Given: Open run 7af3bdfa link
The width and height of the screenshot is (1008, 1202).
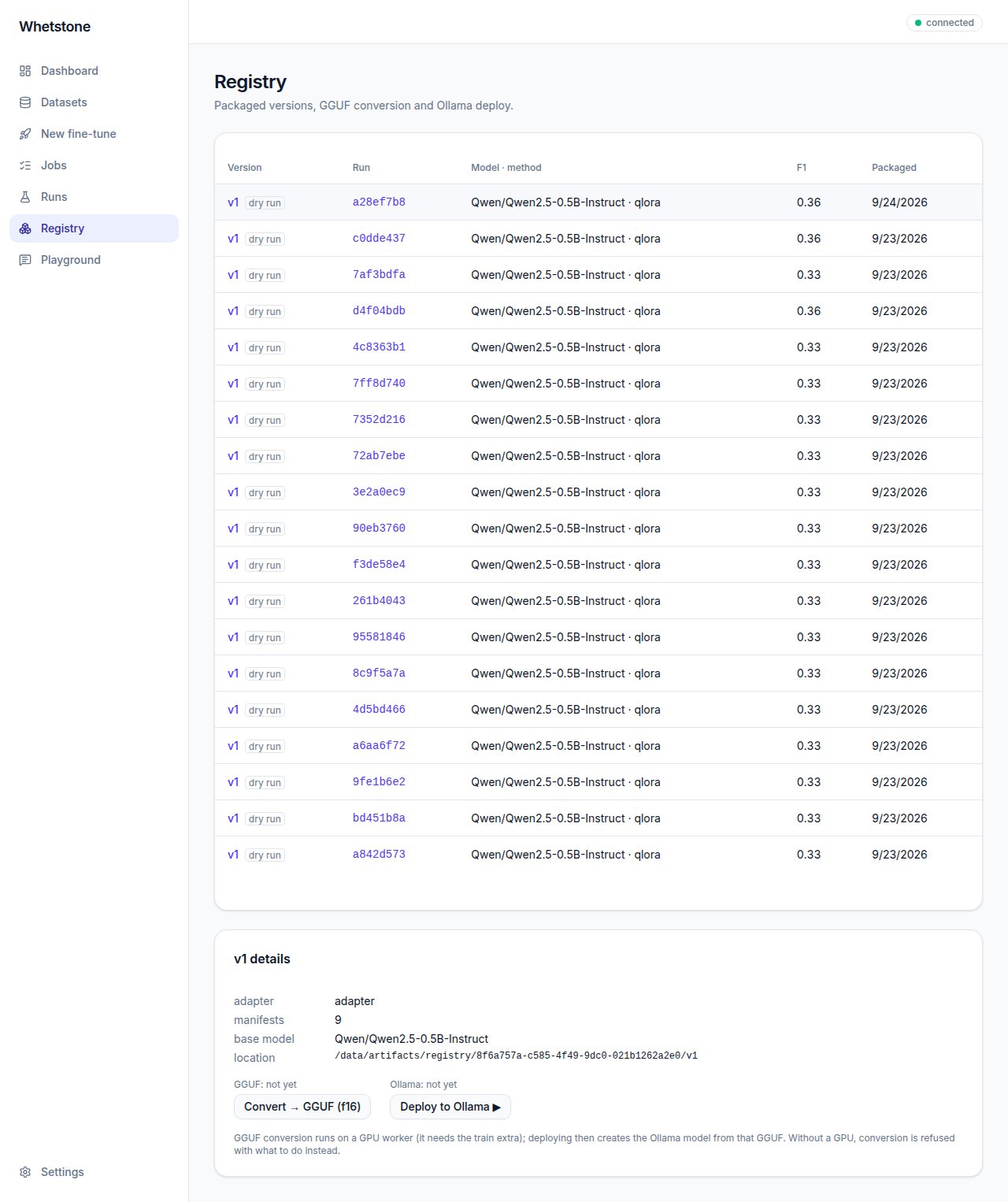Looking at the screenshot, I should (x=379, y=275).
